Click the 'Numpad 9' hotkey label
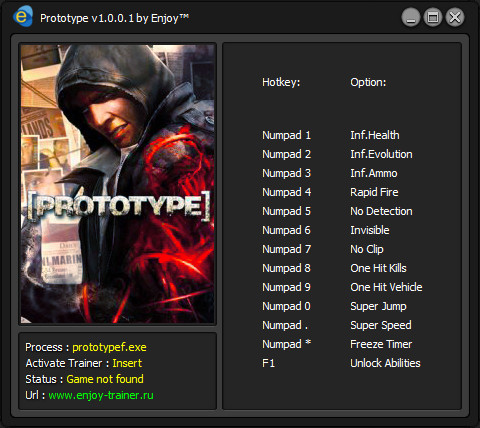Screen dimensions: 480x428 [286, 287]
